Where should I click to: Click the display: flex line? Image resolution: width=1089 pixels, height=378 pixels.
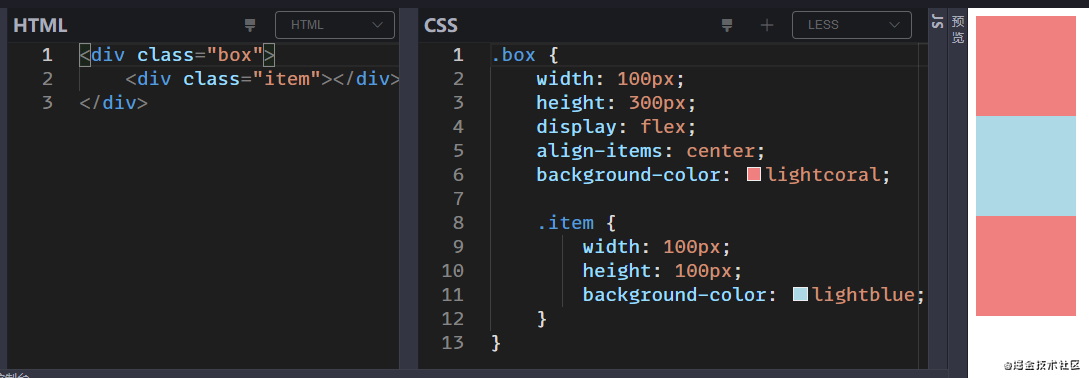[615, 127]
